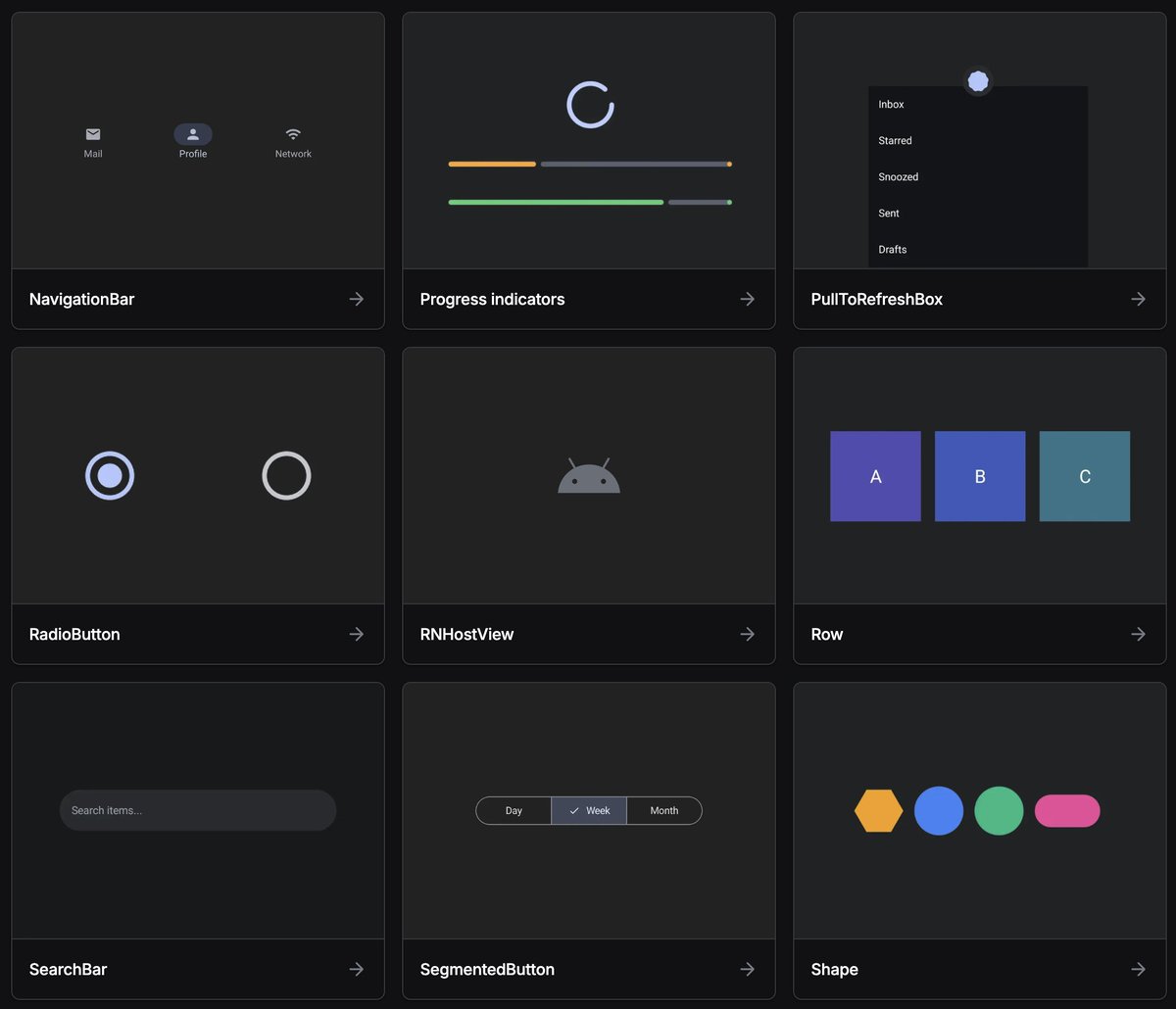Toggle the checked Week segment
Viewport: 1176px width, 1009px height.
point(589,811)
